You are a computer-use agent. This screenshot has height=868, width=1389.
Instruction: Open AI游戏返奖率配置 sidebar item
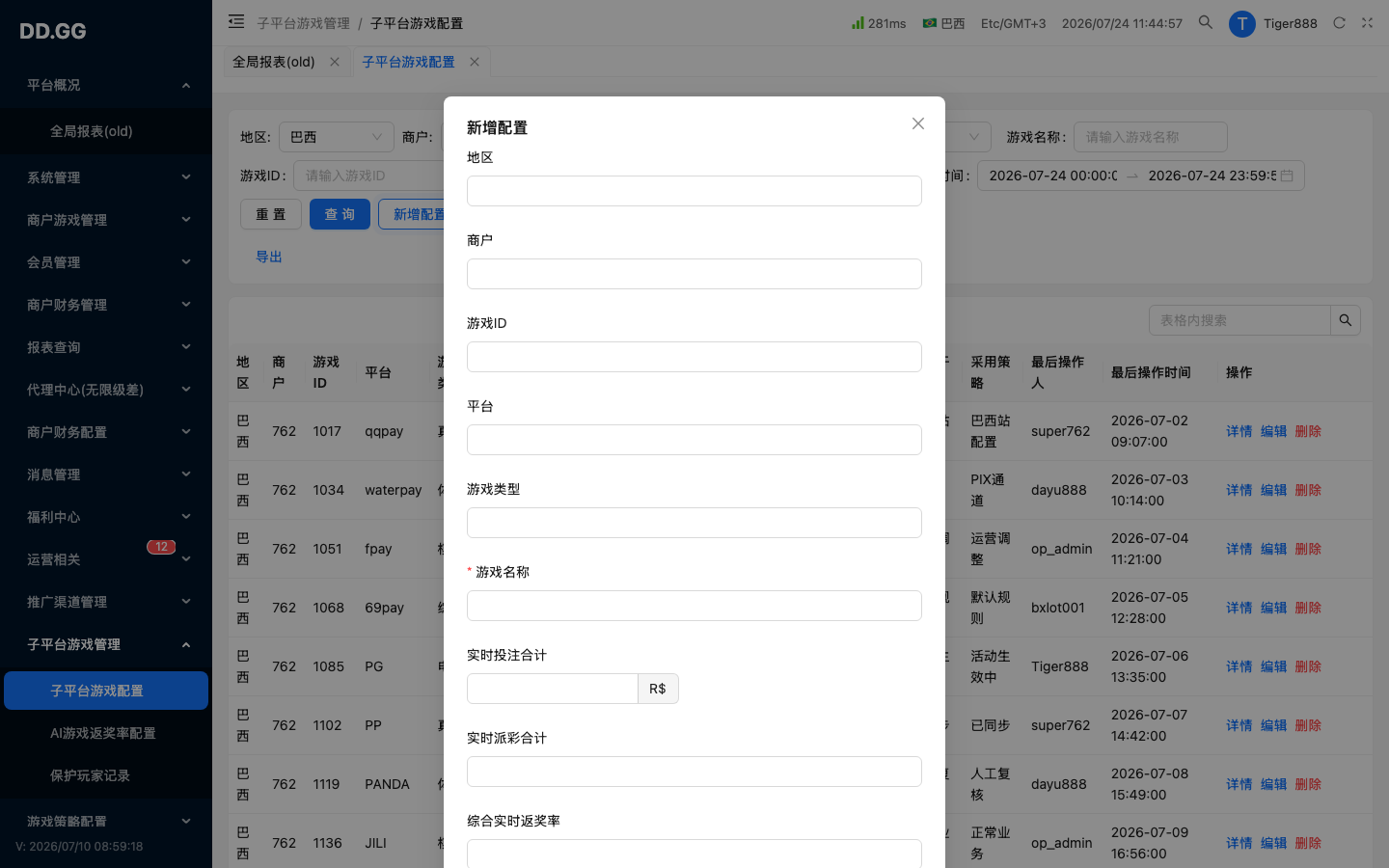click(x=106, y=733)
